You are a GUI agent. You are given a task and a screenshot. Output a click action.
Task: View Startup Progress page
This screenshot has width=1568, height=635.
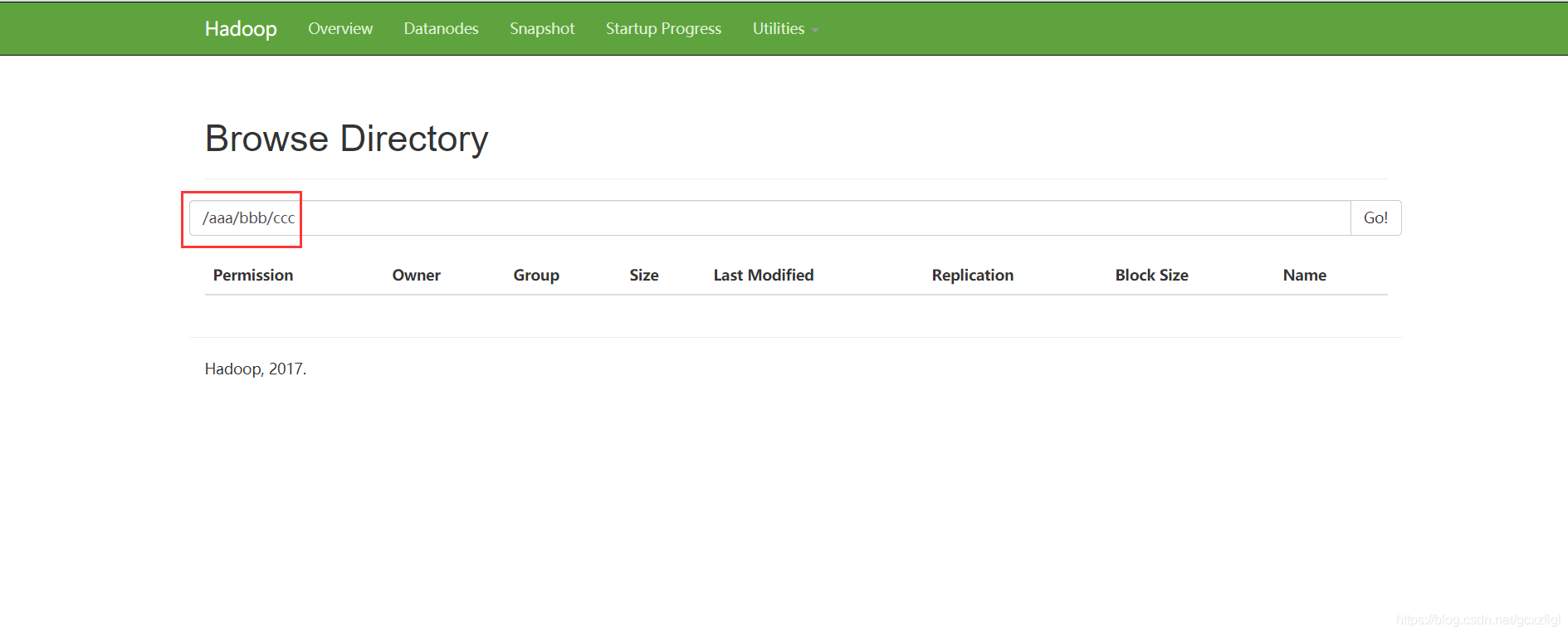coord(663,29)
